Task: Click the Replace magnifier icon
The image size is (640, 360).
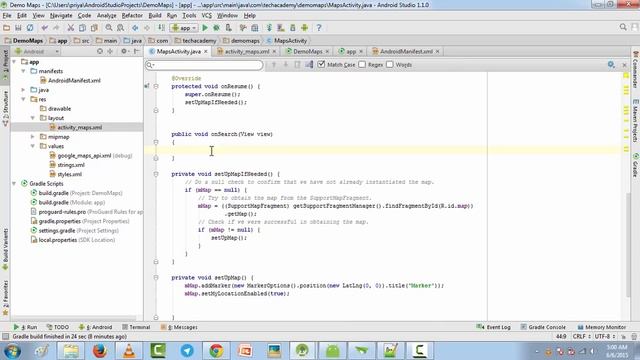Action: (120, 28)
